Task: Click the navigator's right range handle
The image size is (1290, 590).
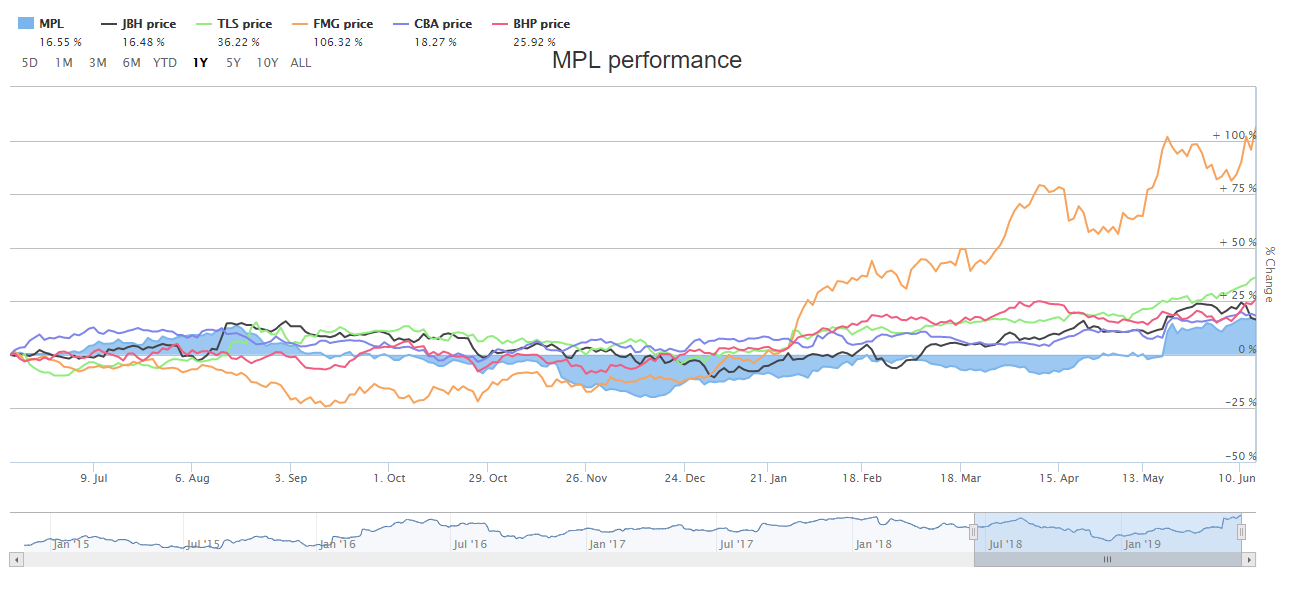Action: click(1241, 533)
